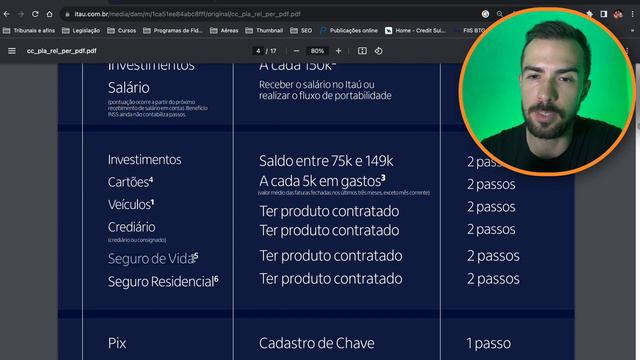Click '1 passo' in the Pix row
Image resolution: width=640 pixels, height=360 pixels.
[489, 343]
